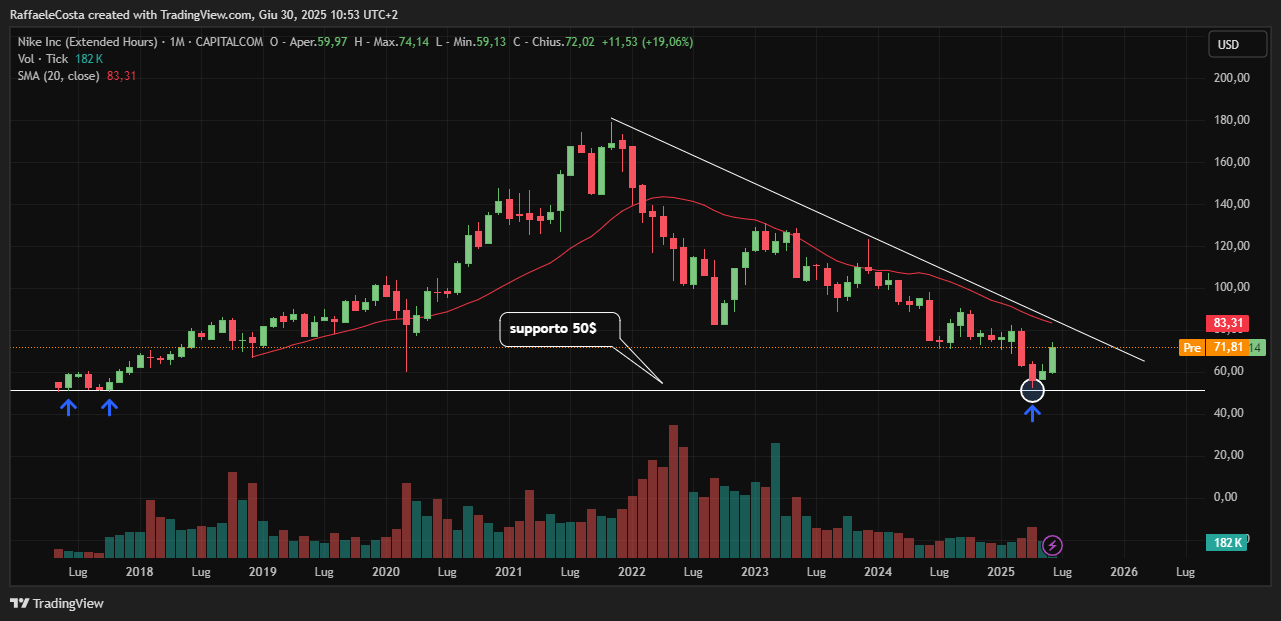Select the Chius.72,02 close value
The height and width of the screenshot is (621, 1281).
pos(563,42)
